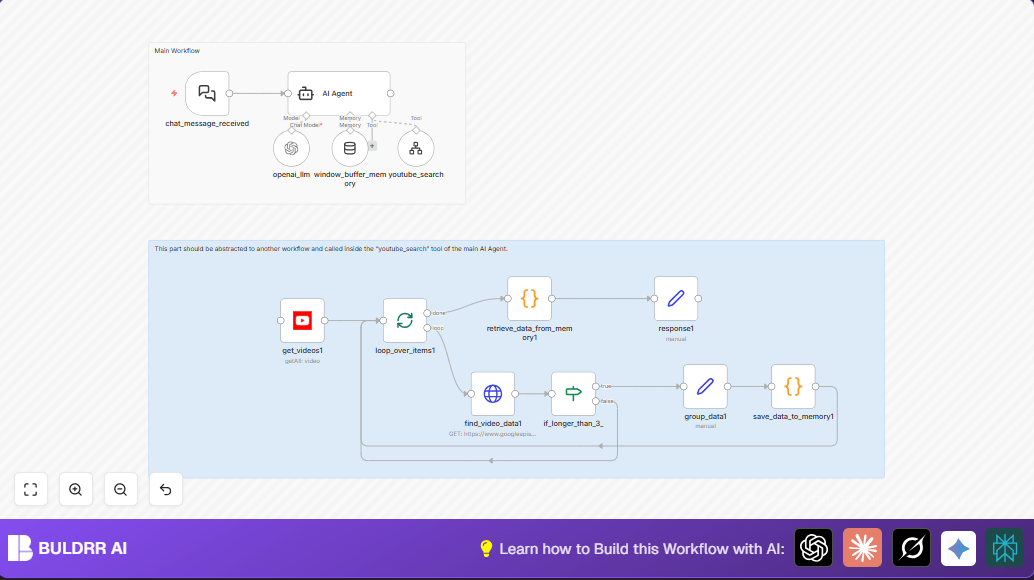Select the response1 edit node
The image size is (1034, 580).
(676, 299)
